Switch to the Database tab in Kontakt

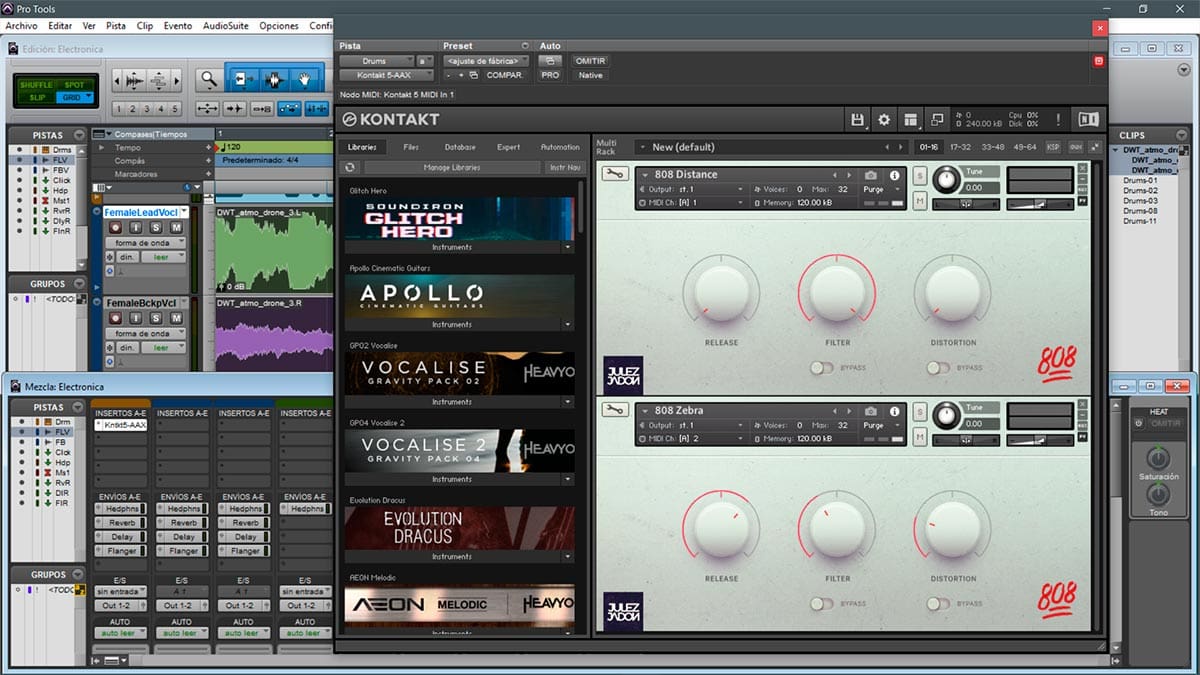(x=460, y=147)
